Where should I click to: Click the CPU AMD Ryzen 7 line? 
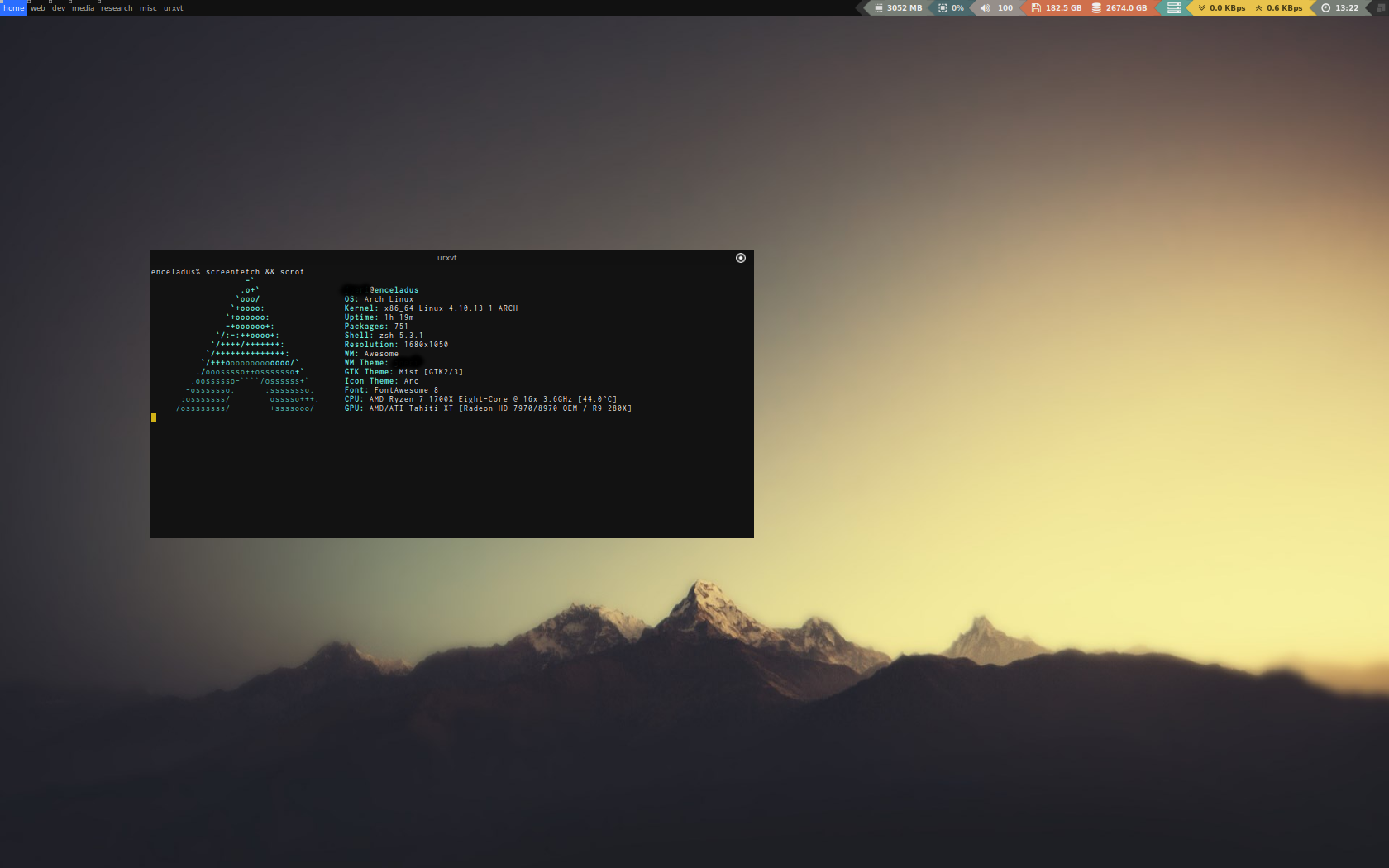[480, 399]
